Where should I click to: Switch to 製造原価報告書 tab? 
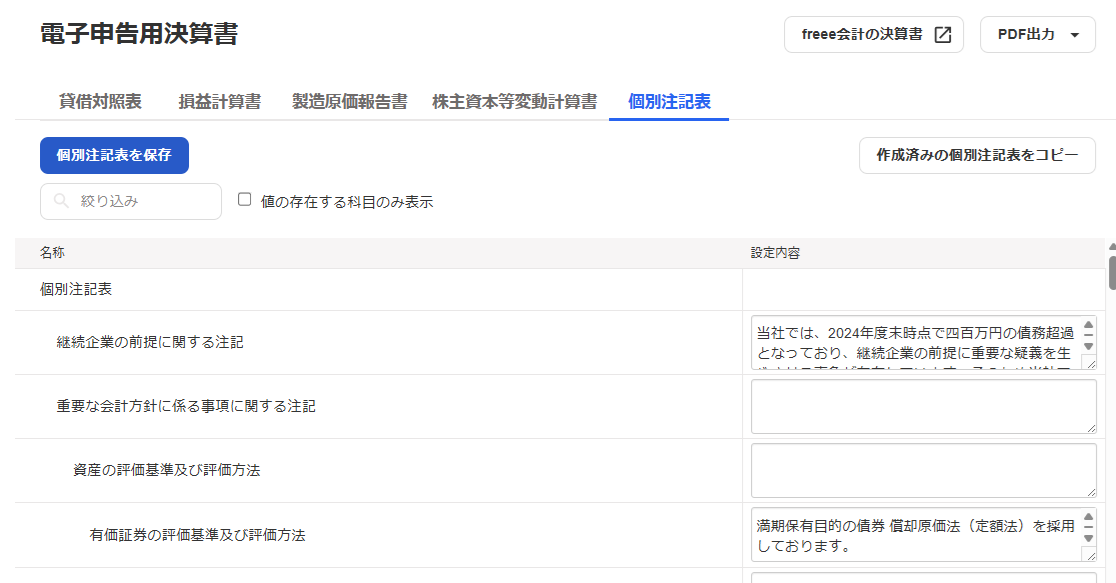pyautogui.click(x=349, y=102)
